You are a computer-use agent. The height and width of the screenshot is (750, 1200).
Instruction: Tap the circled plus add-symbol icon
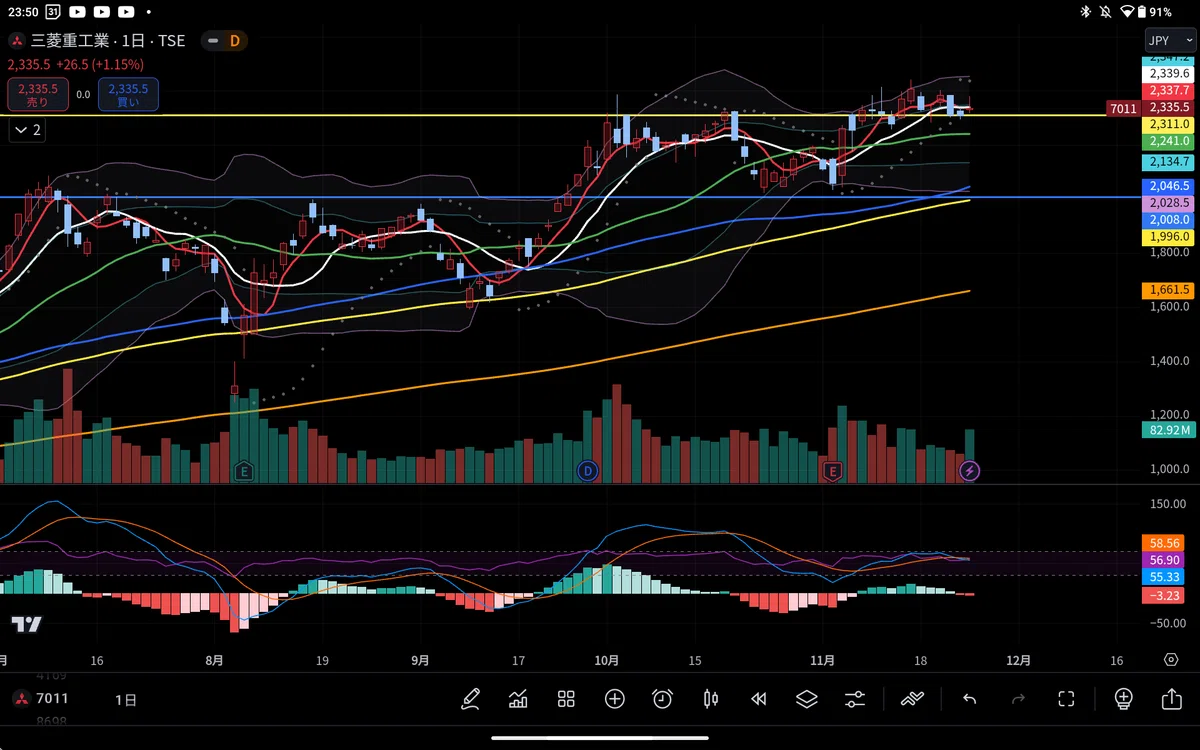pos(614,699)
